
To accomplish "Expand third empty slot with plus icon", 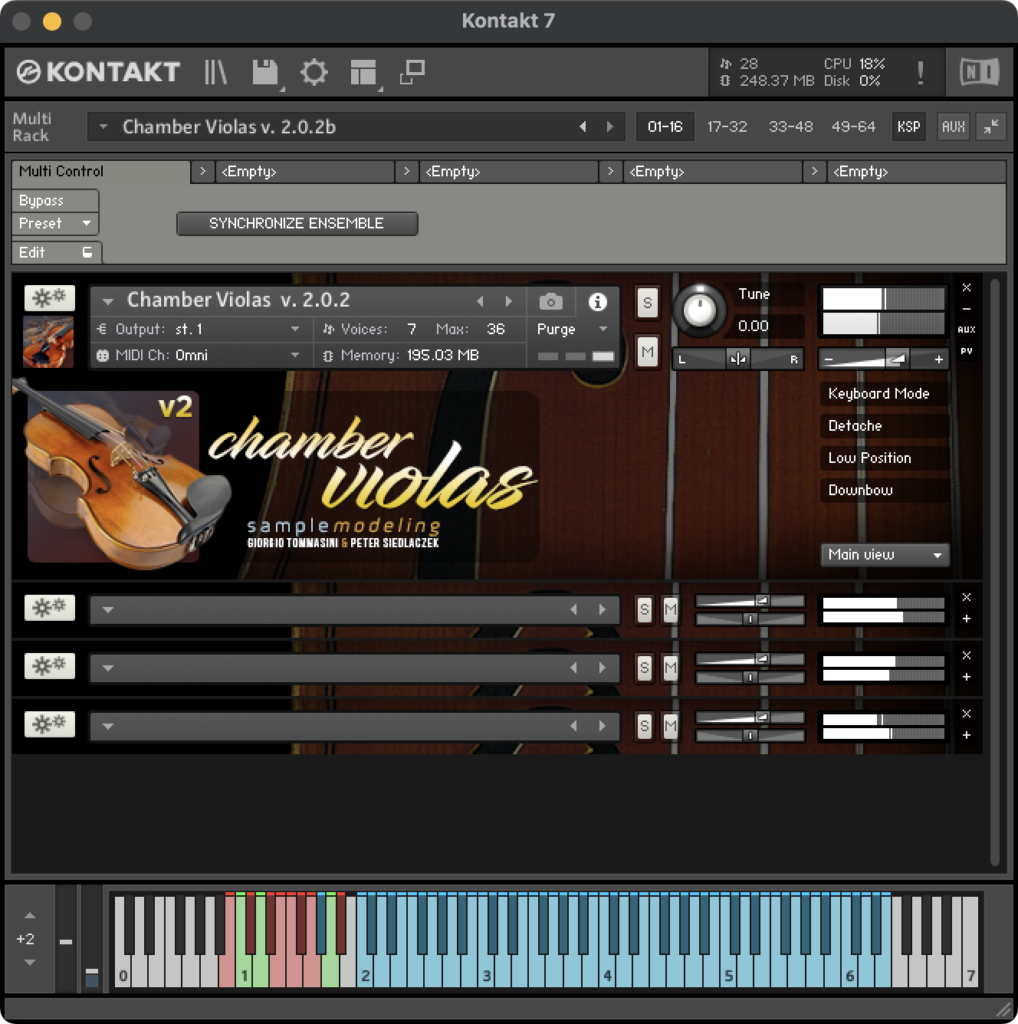I will tap(966, 677).
